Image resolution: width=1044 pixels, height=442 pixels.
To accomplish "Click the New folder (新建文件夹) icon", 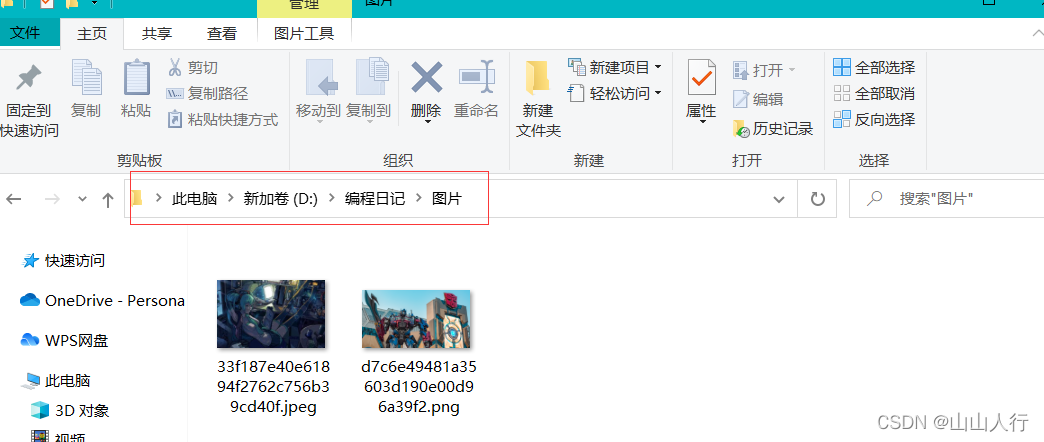I will (537, 79).
